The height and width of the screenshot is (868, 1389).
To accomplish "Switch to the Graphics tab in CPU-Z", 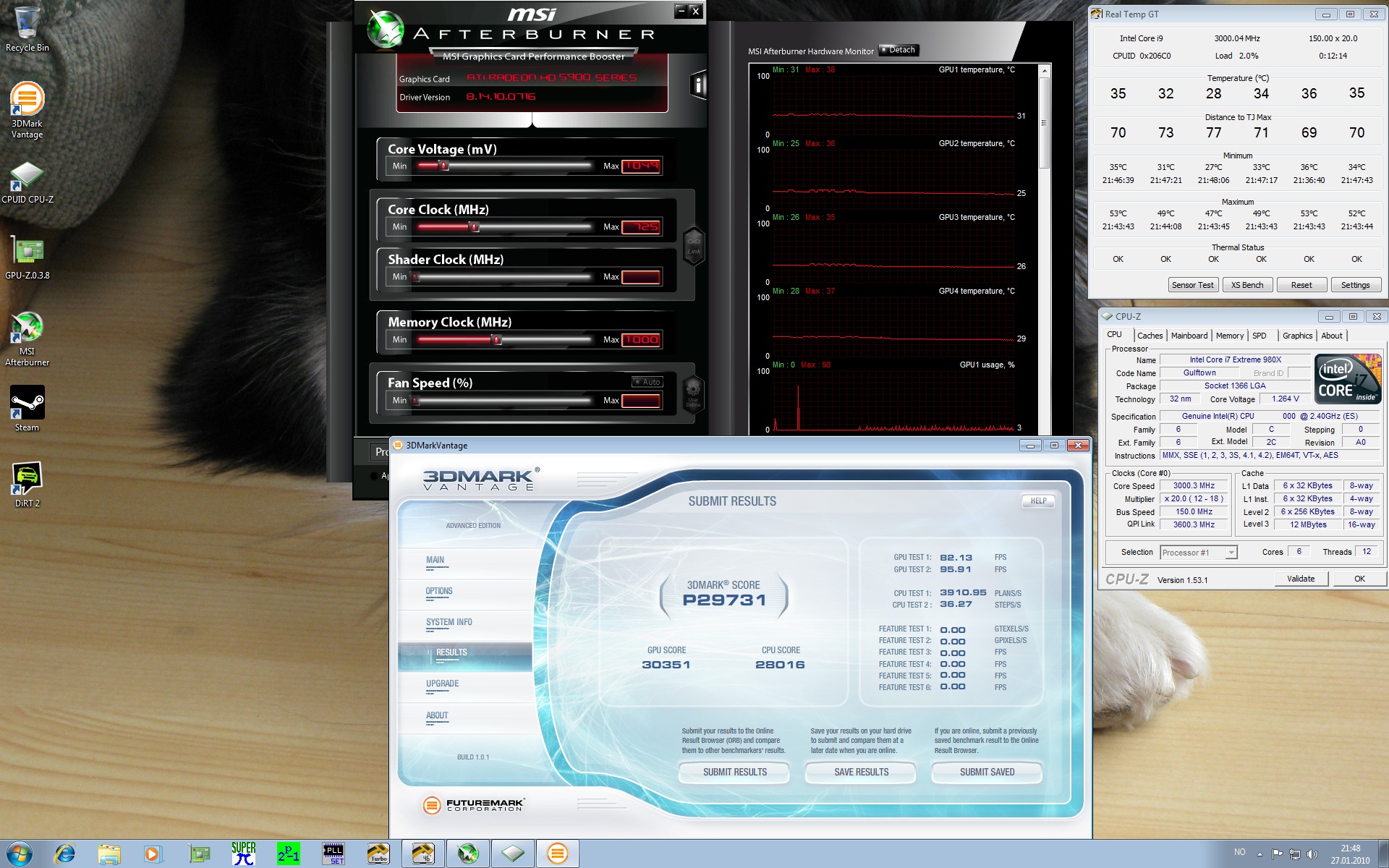I will [x=1297, y=336].
